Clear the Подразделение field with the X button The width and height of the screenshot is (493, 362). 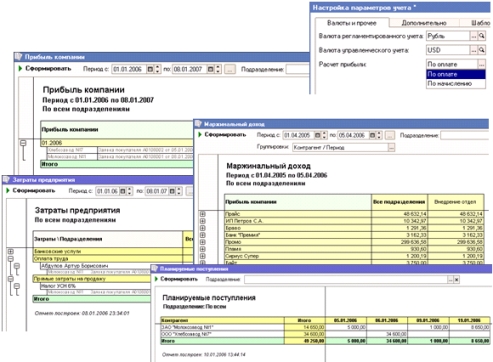point(457,280)
